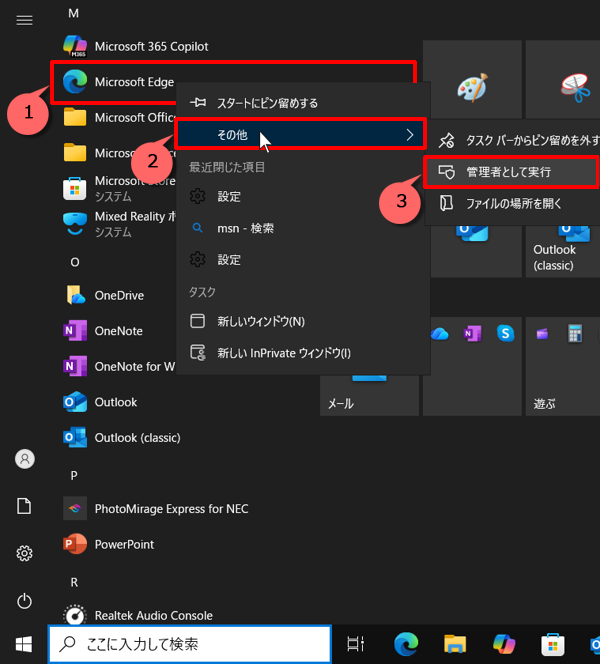
Task: Select ファイルの場所を開く option
Action: tap(513, 203)
